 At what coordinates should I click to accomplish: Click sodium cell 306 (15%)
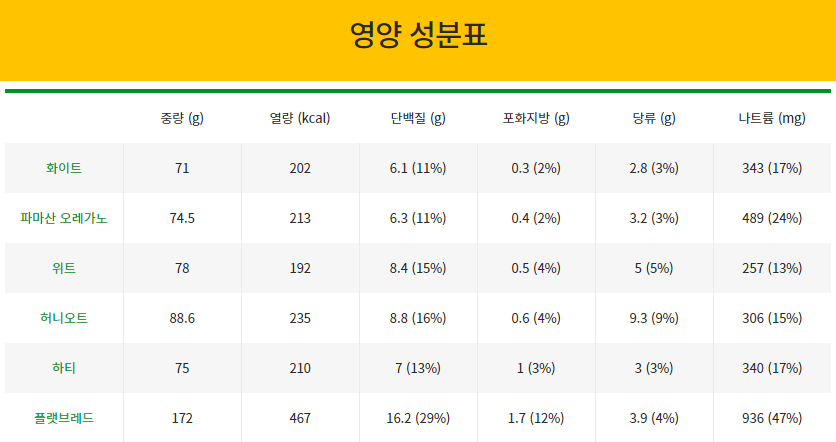pyautogui.click(x=772, y=318)
